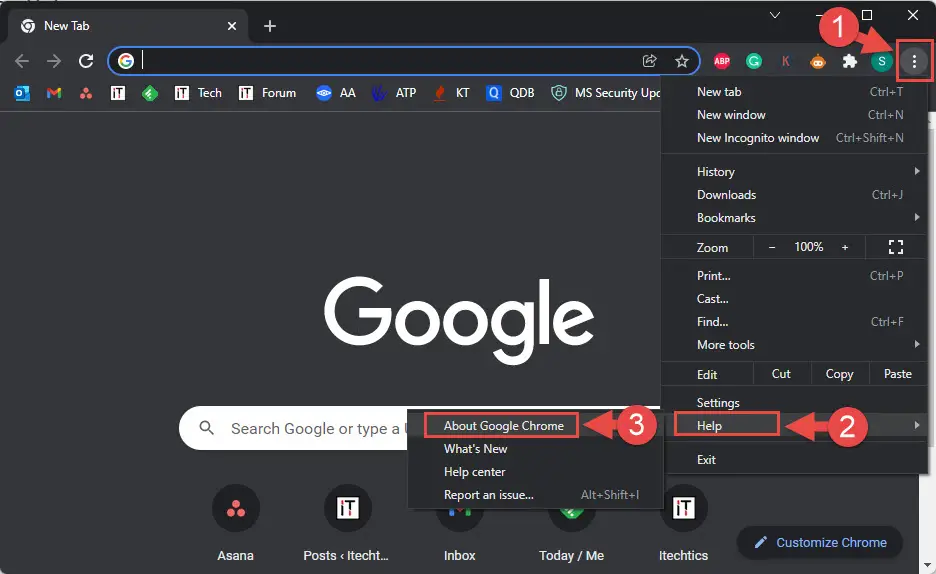The image size is (936, 574).
Task: Open the AA bookmark
Action: 336,93
